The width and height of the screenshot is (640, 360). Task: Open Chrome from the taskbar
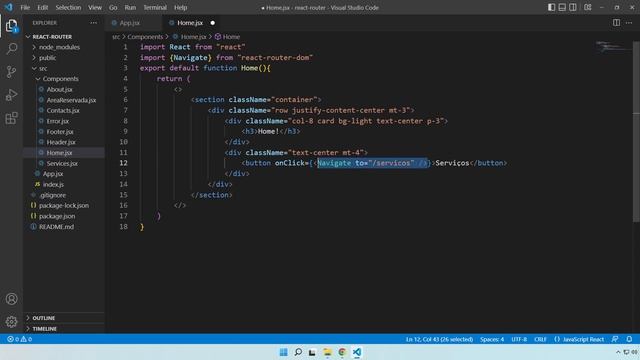click(342, 352)
